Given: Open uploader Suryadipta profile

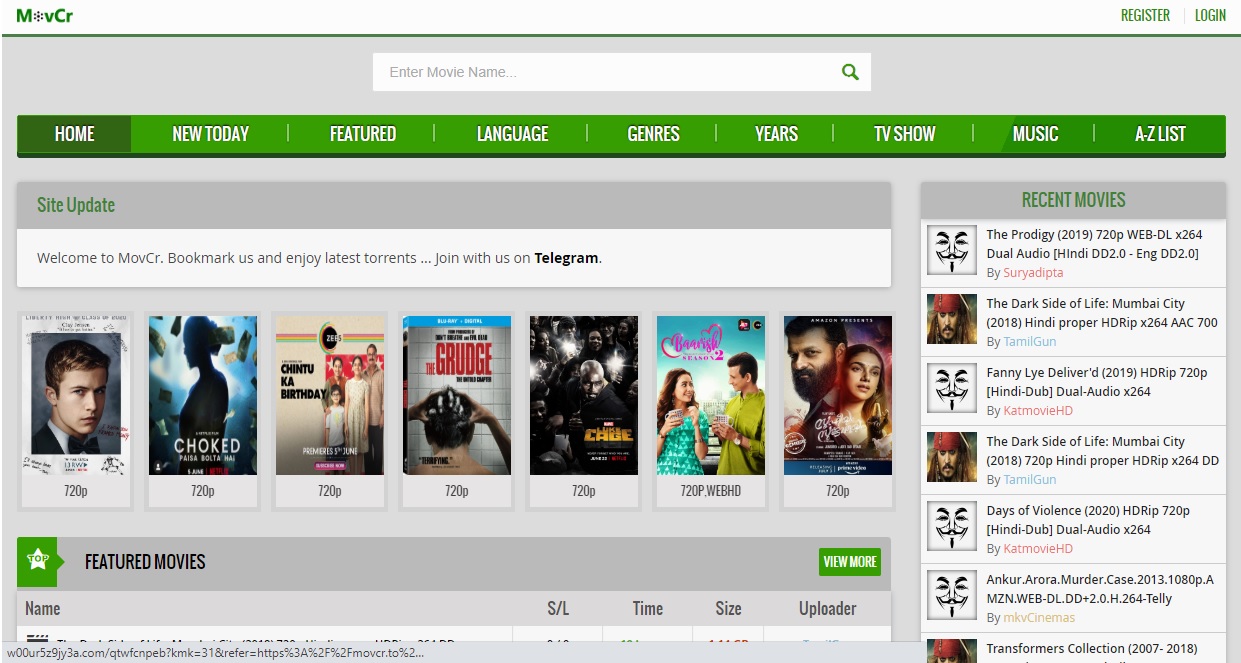Looking at the screenshot, I should tap(1033, 273).
